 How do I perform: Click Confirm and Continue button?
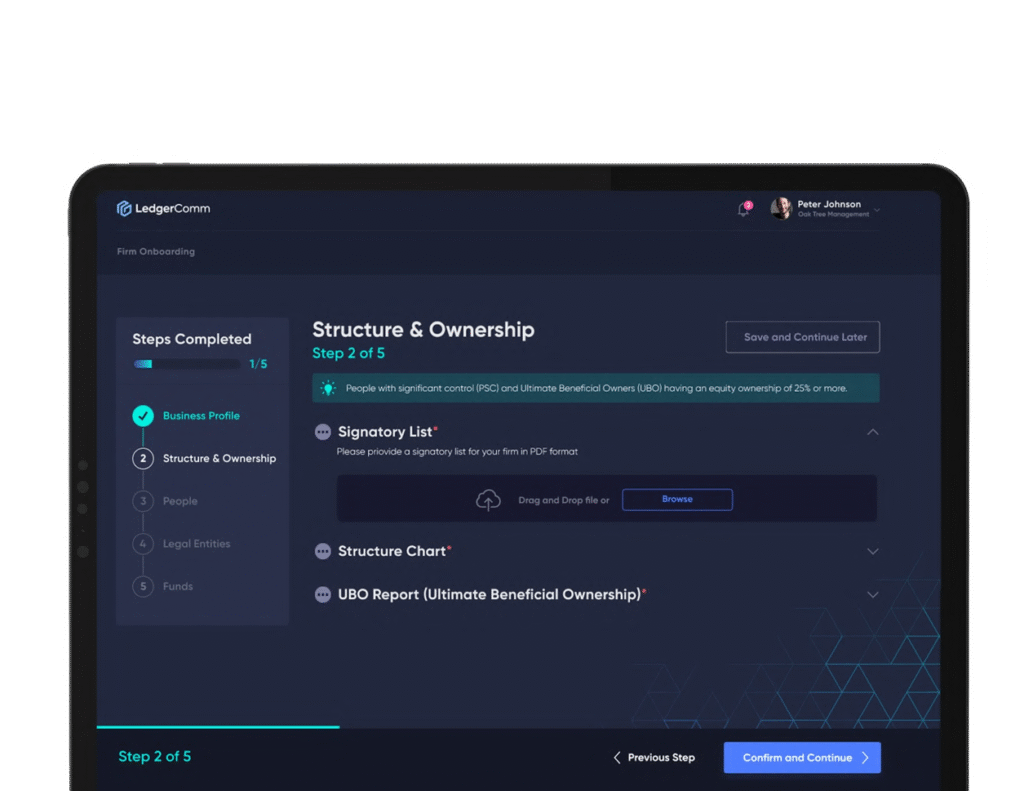(801, 758)
